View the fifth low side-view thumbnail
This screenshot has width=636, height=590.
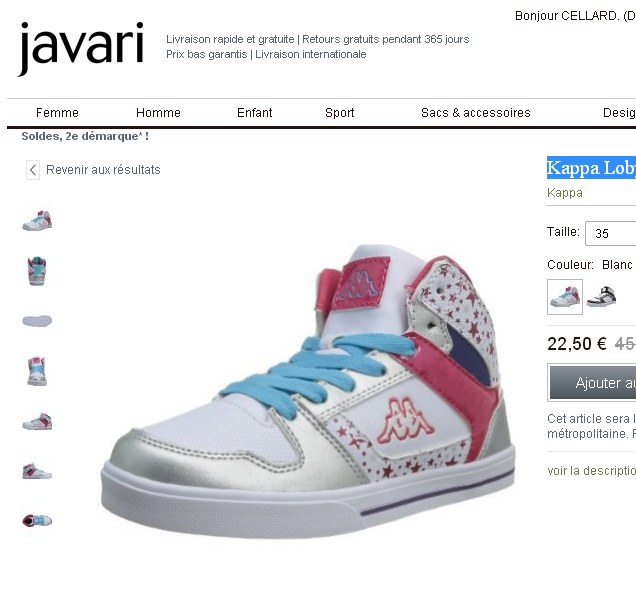point(37,421)
